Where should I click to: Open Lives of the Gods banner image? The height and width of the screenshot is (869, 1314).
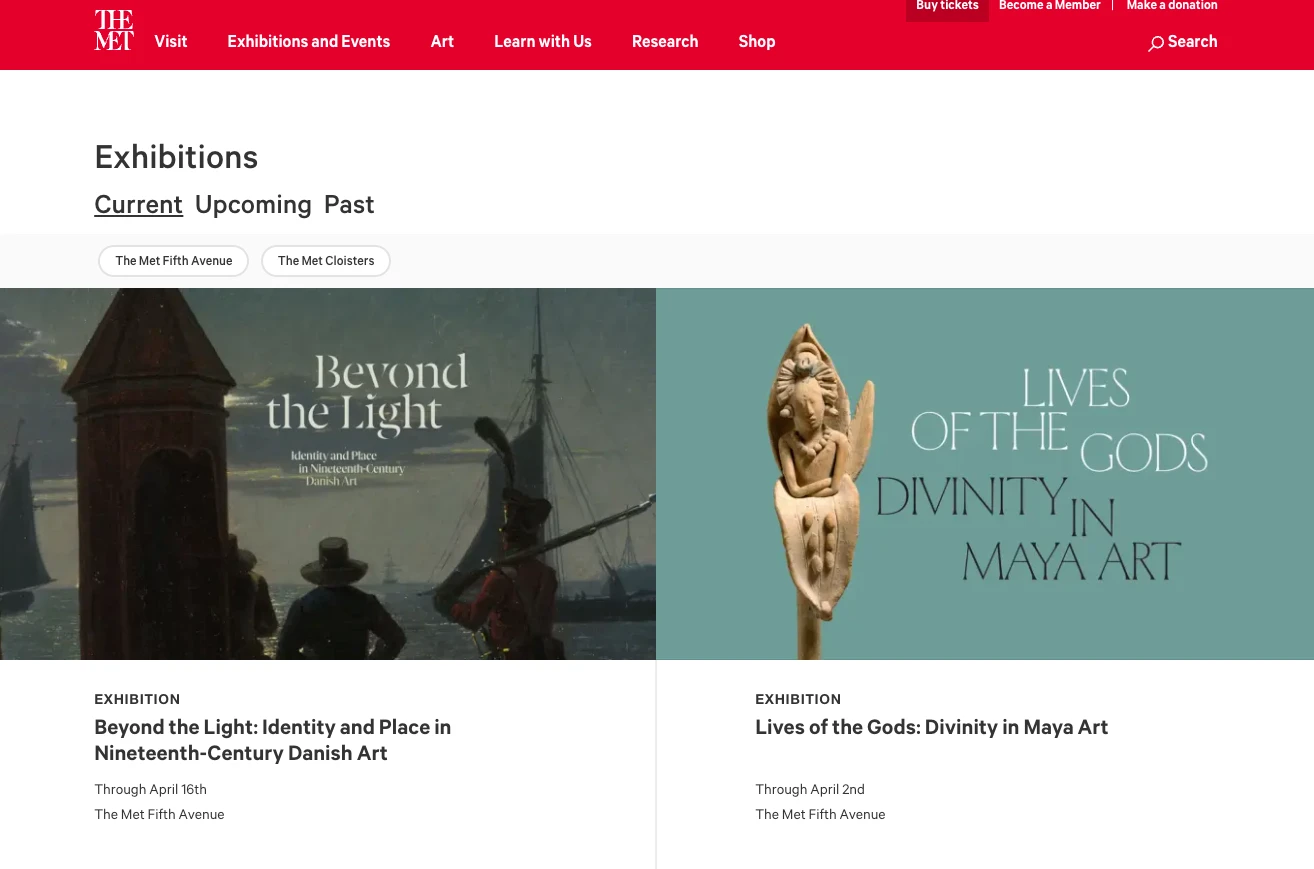985,474
